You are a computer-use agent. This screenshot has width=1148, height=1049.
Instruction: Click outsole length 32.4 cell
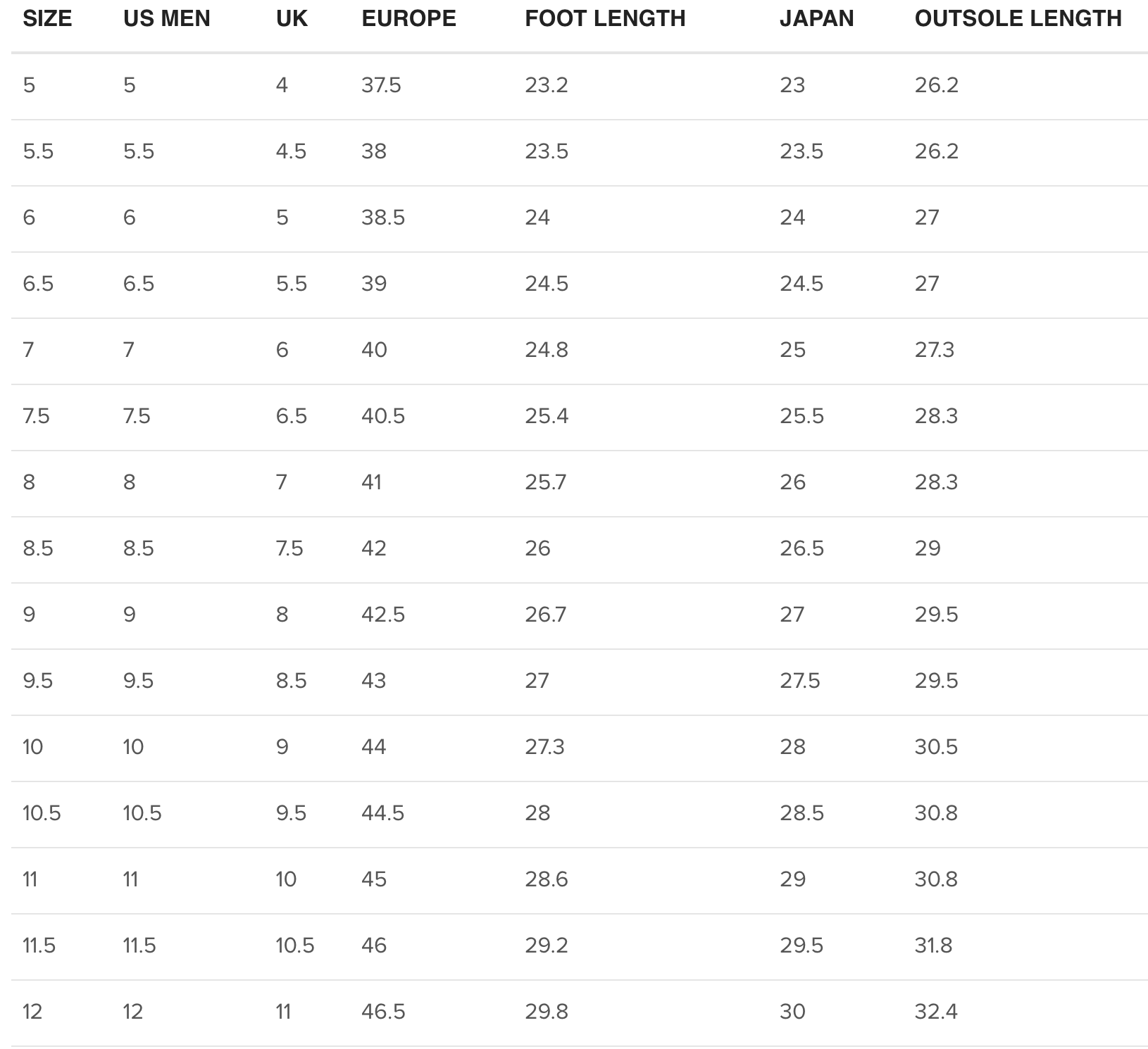pyautogui.click(x=936, y=1012)
